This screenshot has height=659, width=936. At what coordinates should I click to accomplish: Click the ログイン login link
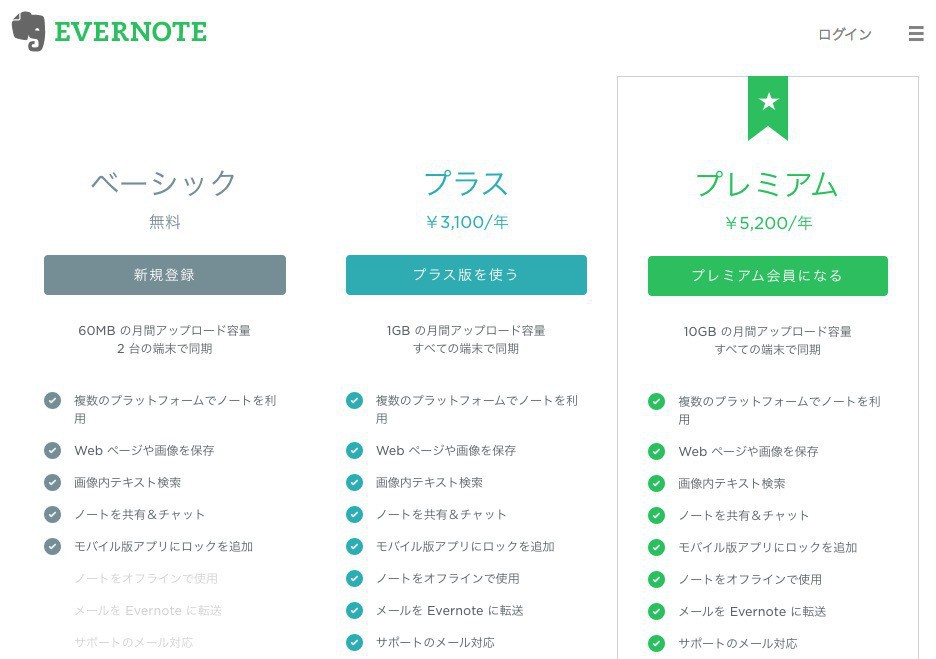coord(844,34)
